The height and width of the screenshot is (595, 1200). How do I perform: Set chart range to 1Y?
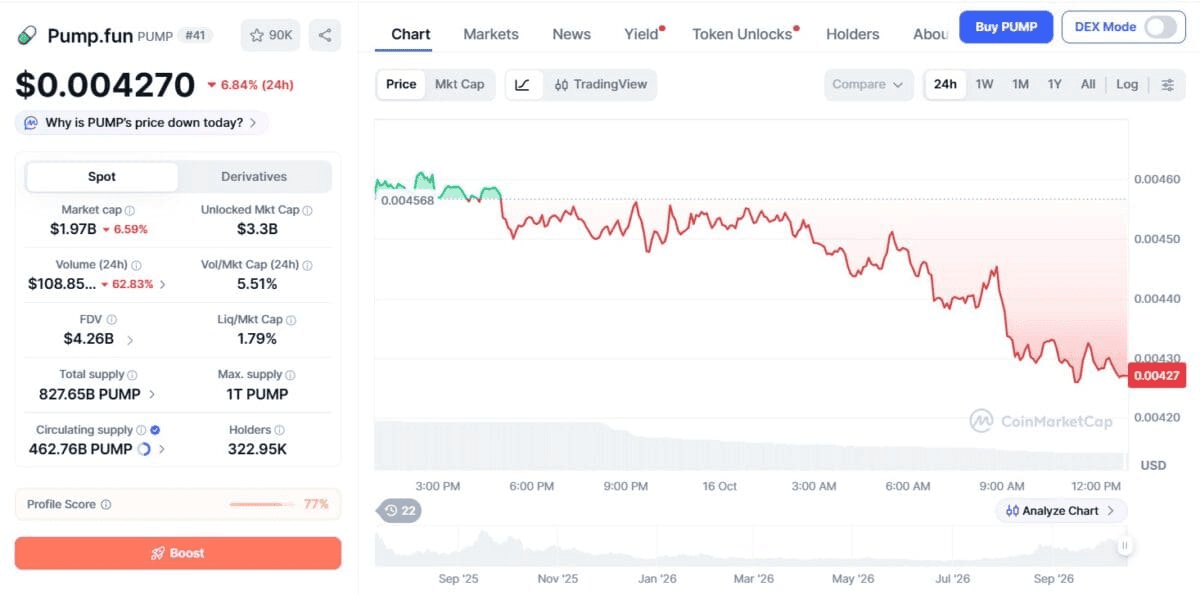(x=1054, y=84)
